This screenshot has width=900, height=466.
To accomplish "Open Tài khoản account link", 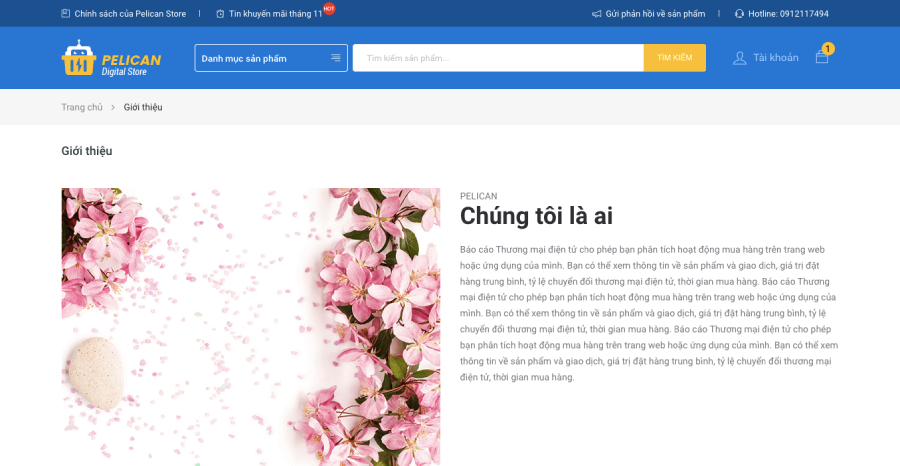I will [775, 57].
